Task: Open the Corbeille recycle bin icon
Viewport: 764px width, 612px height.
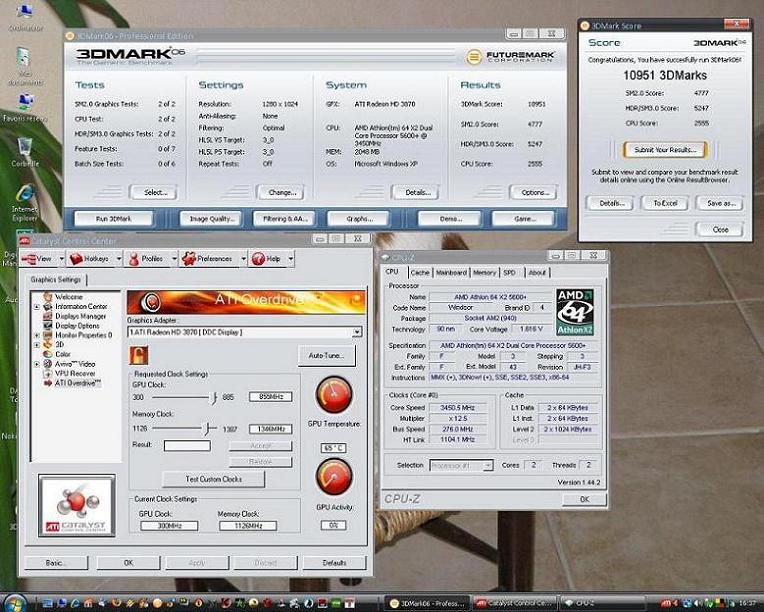Action: 25,152
